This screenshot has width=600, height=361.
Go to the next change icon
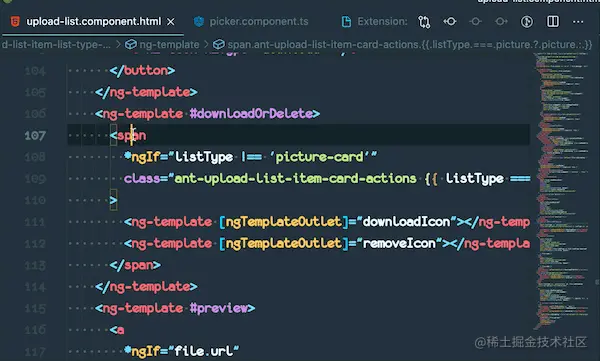(x=501, y=21)
